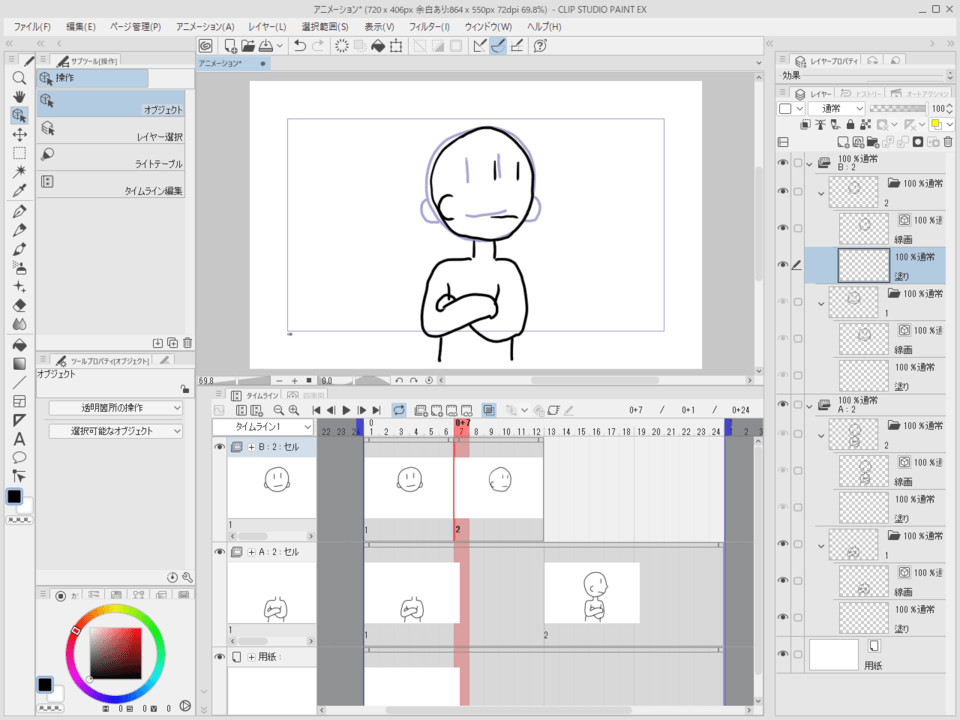
Task: Toggle loop playback in timeline
Action: [x=399, y=410]
